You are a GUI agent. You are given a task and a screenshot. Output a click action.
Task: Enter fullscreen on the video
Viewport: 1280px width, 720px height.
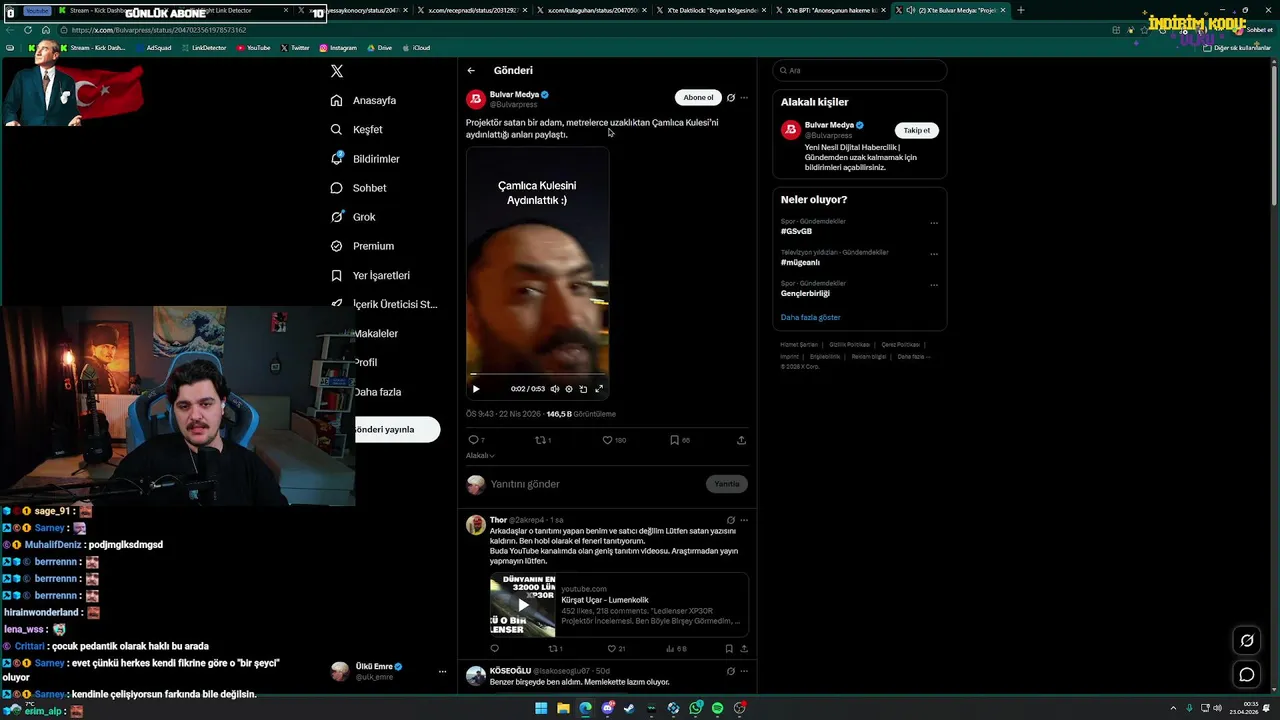pos(599,389)
